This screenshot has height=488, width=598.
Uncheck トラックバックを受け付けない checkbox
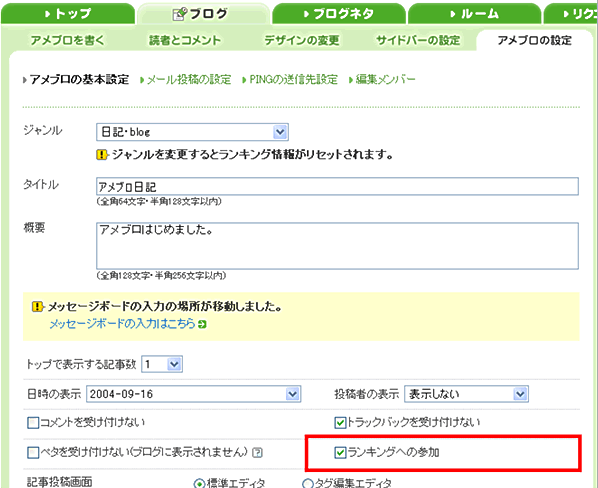point(340,423)
